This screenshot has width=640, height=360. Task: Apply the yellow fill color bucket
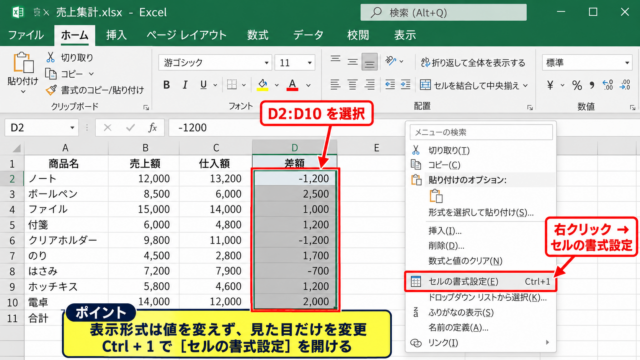click(x=262, y=85)
